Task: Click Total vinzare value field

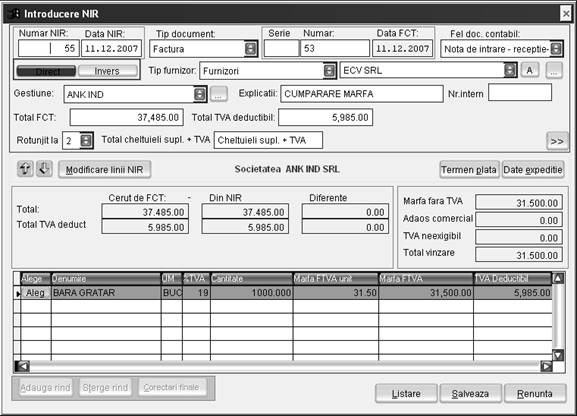Action: pyautogui.click(x=519, y=255)
